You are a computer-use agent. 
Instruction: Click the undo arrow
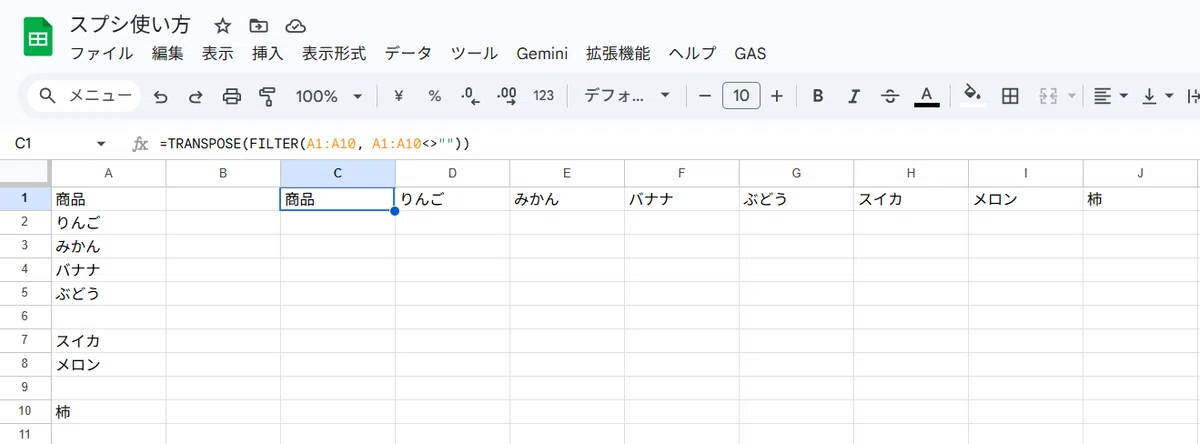[x=161, y=96]
